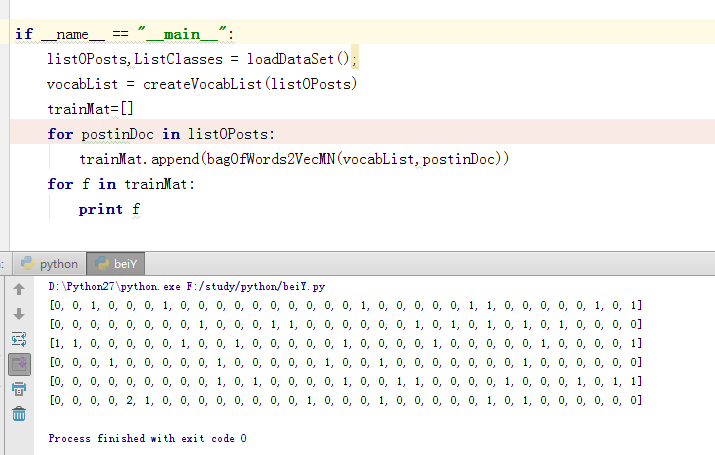The height and width of the screenshot is (455, 715).
Task: Click the print f statement
Action: (x=109, y=209)
